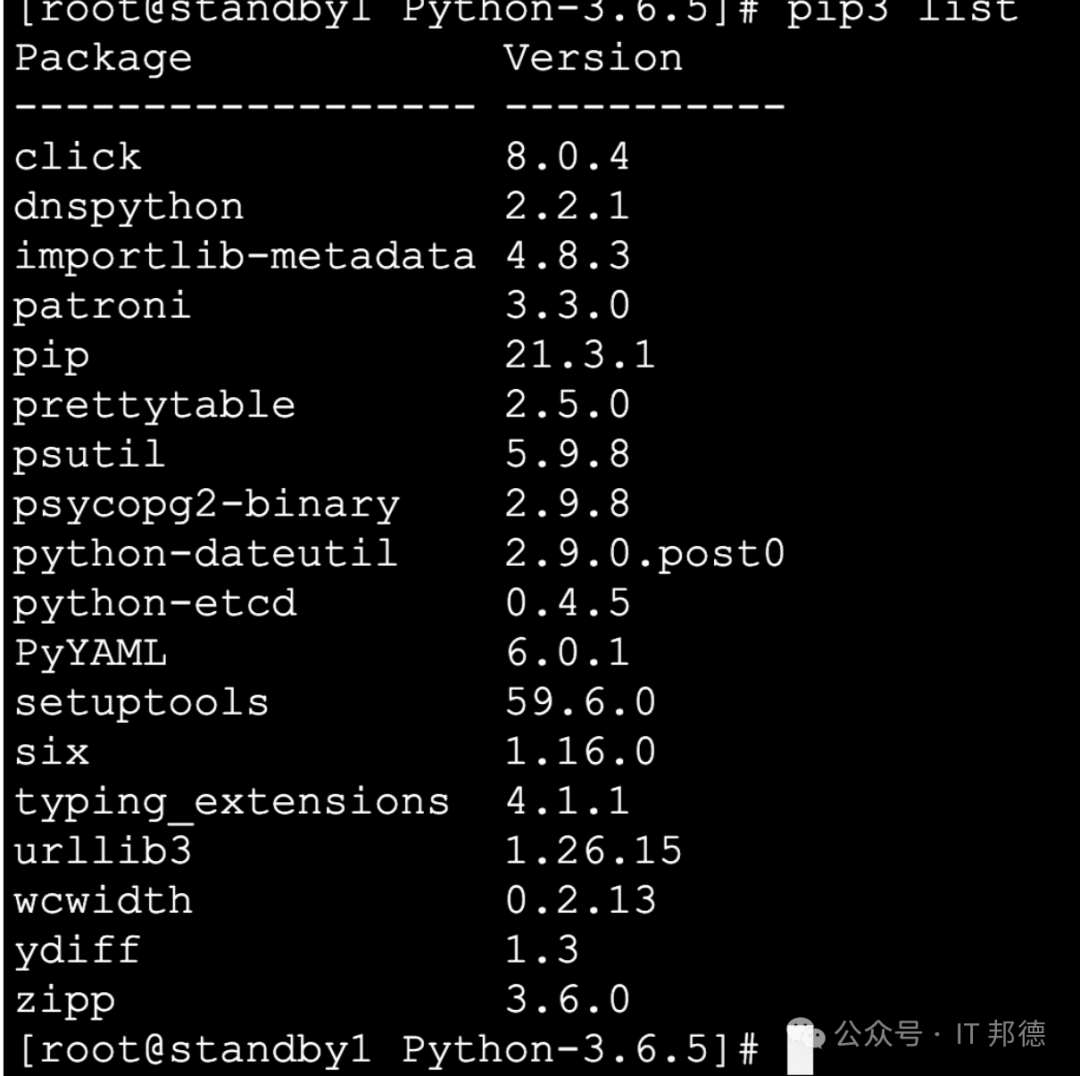Click the 'zipp' package entry
Screen dimensions: 1080x1076
click(65, 1001)
